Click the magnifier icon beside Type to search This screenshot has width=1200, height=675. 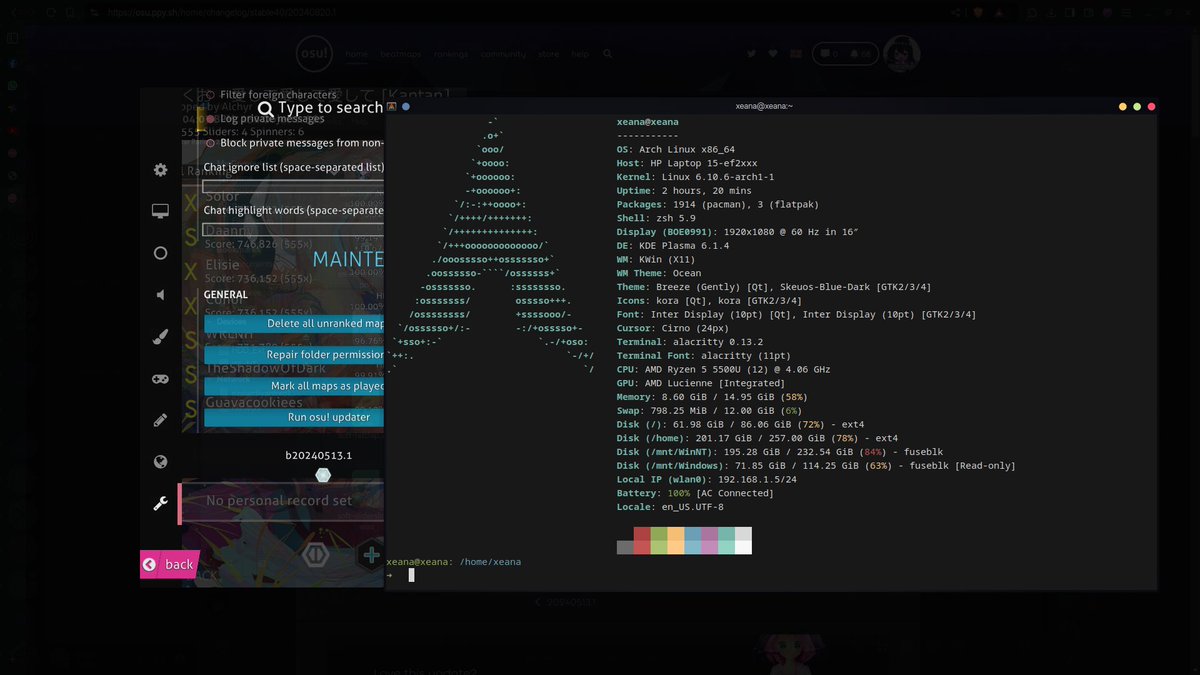click(265, 108)
